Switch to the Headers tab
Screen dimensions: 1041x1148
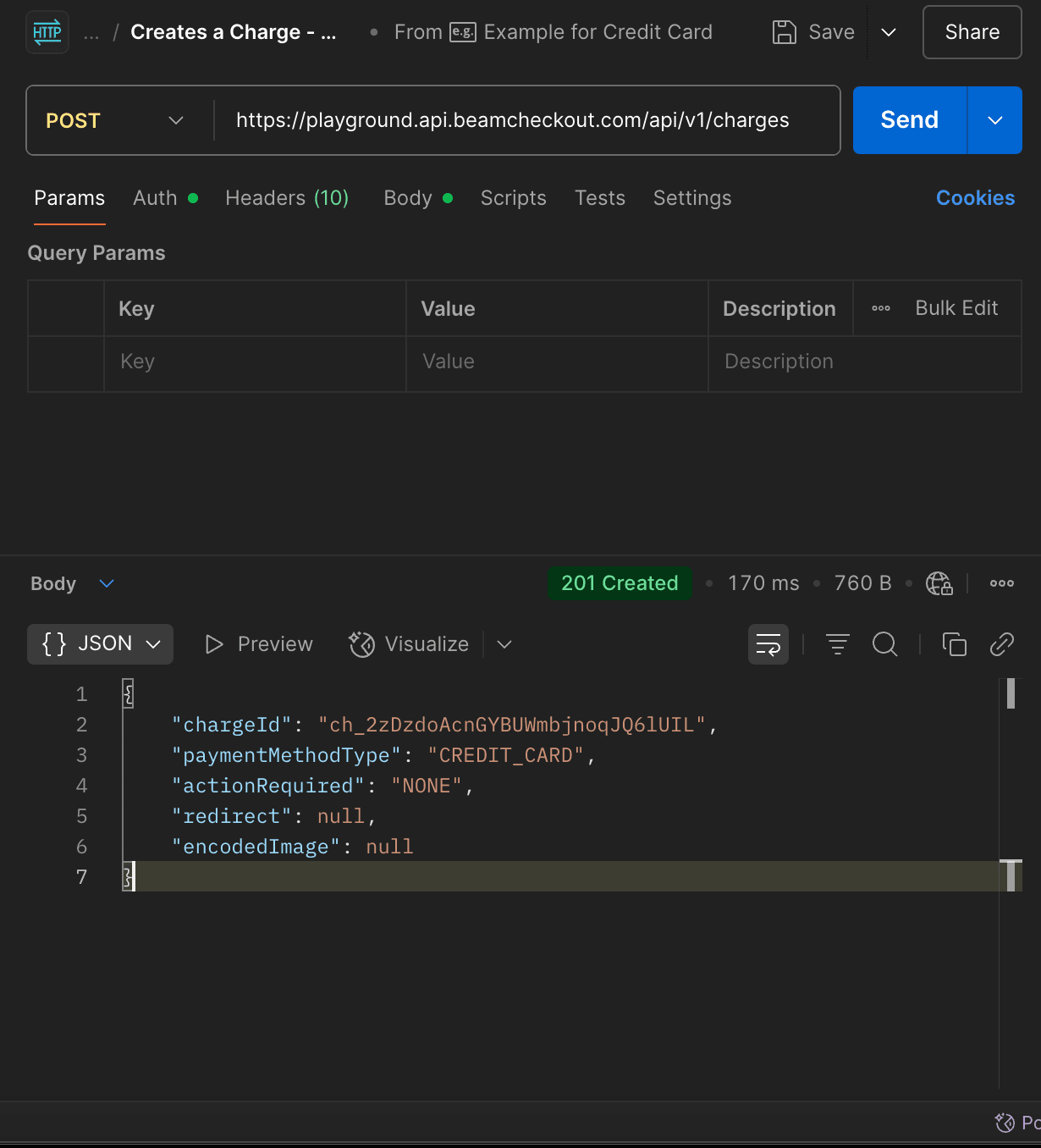click(x=286, y=198)
